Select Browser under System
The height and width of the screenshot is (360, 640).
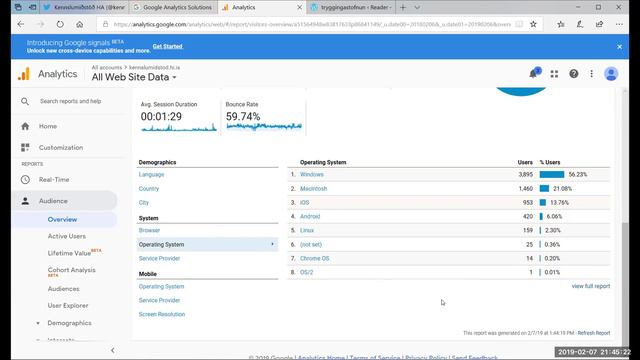149,231
